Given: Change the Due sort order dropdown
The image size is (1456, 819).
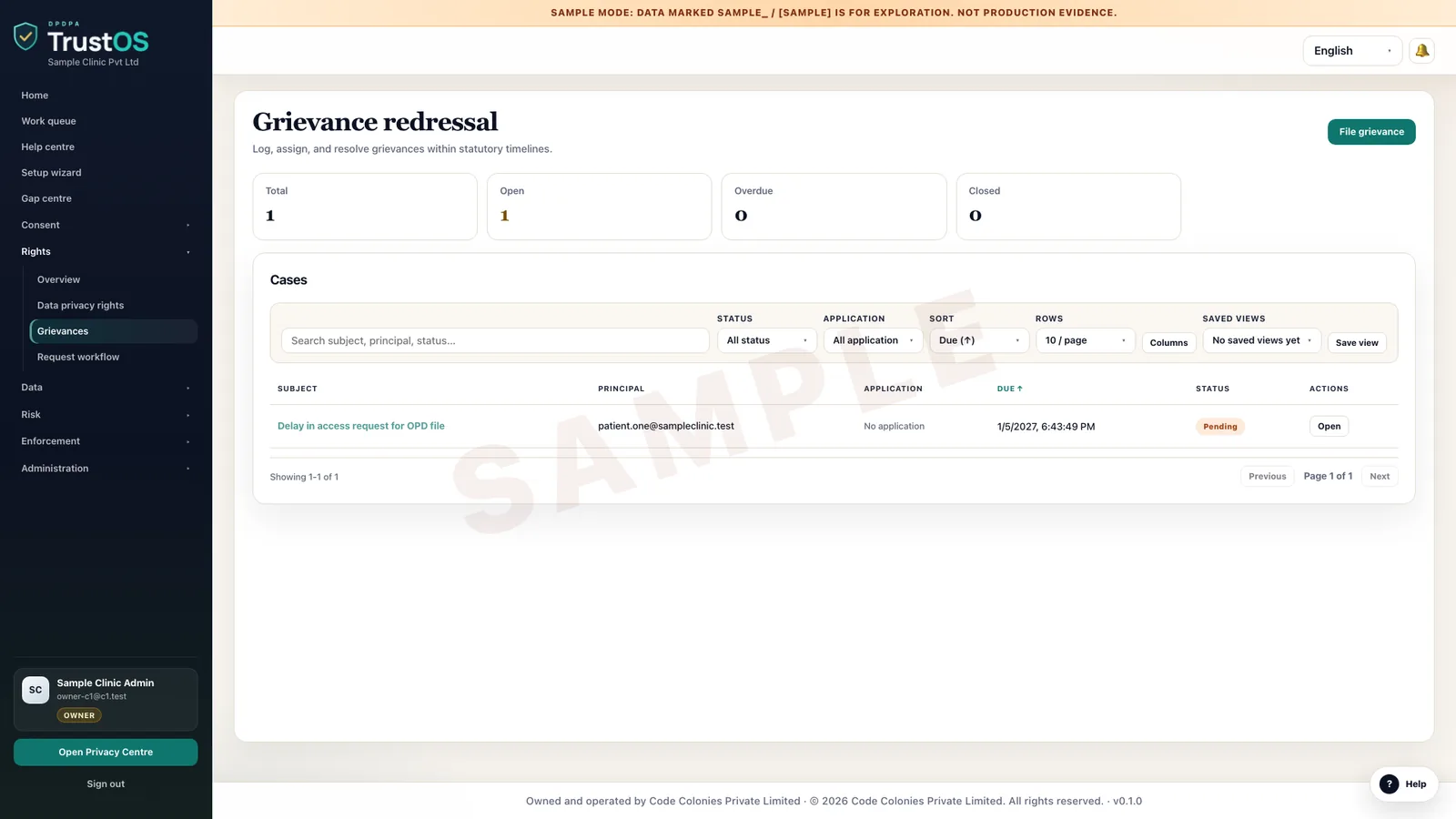Looking at the screenshot, I should pyautogui.click(x=979, y=340).
